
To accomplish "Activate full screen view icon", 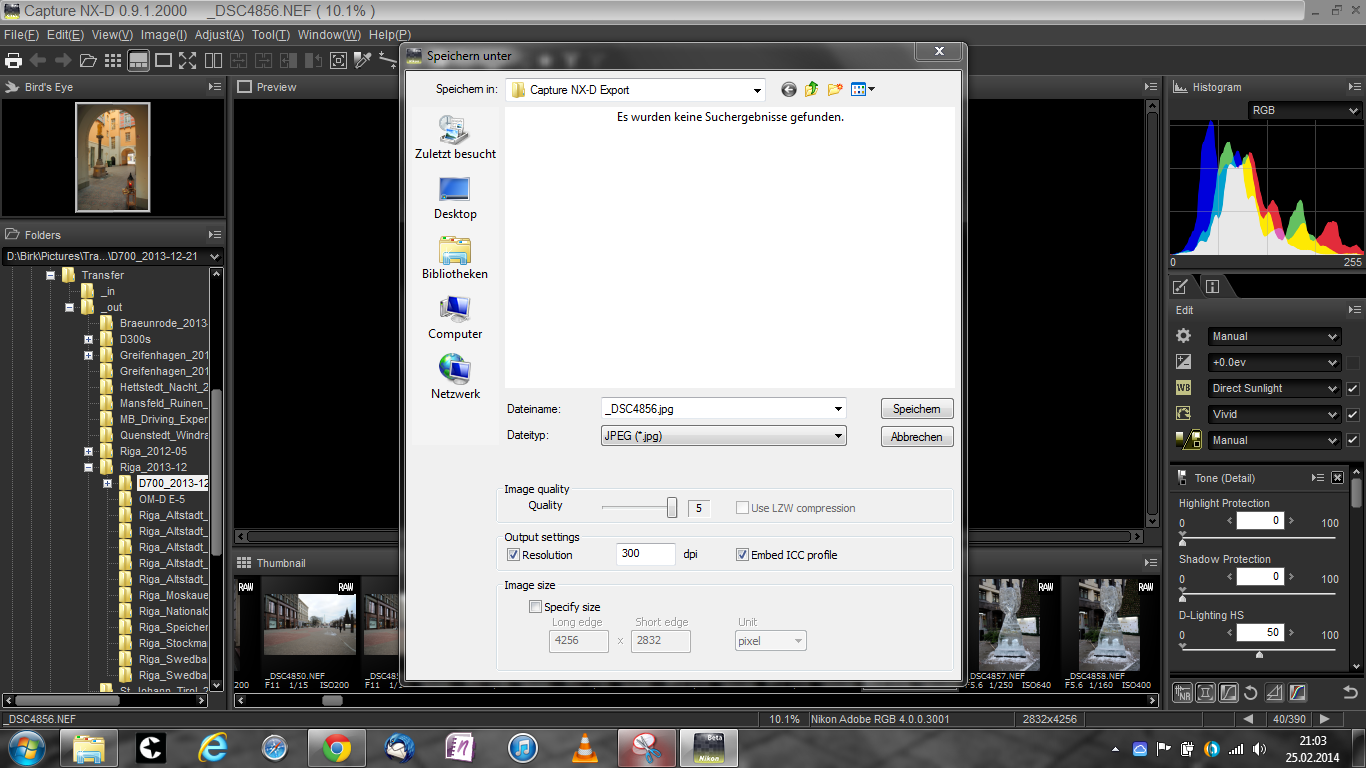I will 187,60.
